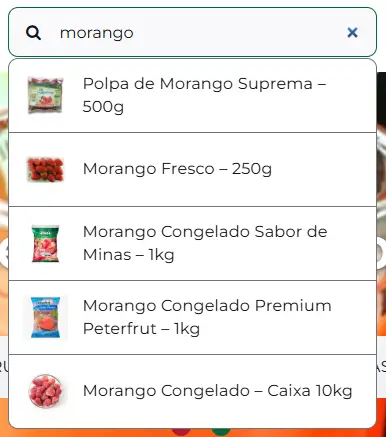The image size is (386, 437).
Task: Select "Polpa de Morango Suprema – 500g" suggestion
Action: coord(192,95)
